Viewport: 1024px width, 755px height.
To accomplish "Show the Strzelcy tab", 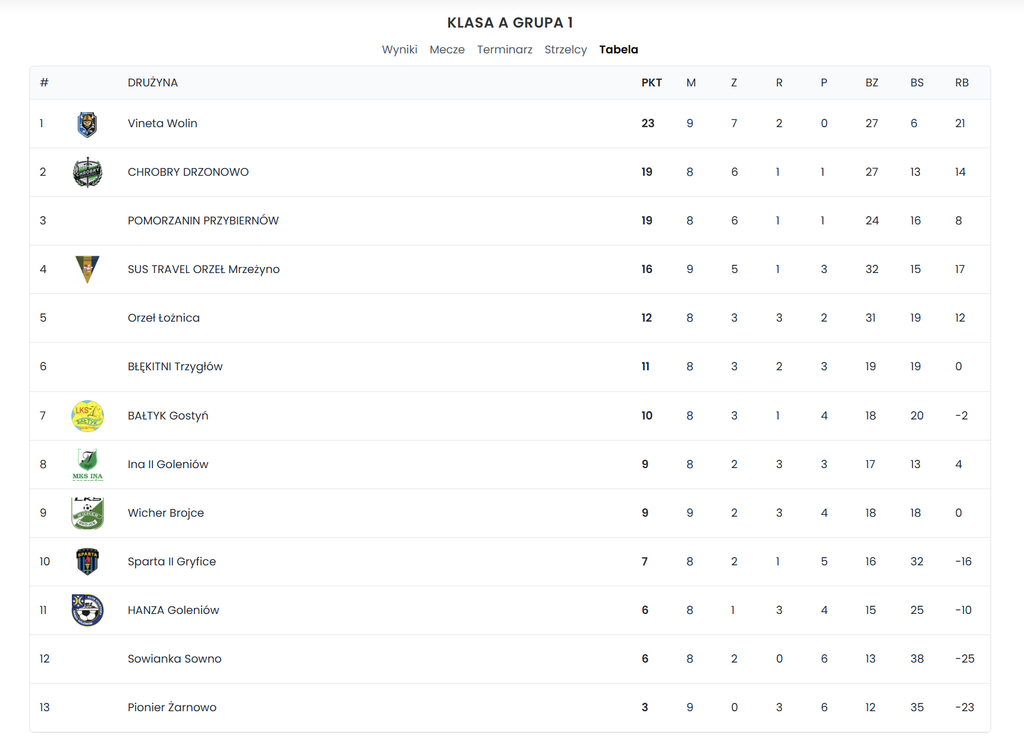I will [x=566, y=50].
